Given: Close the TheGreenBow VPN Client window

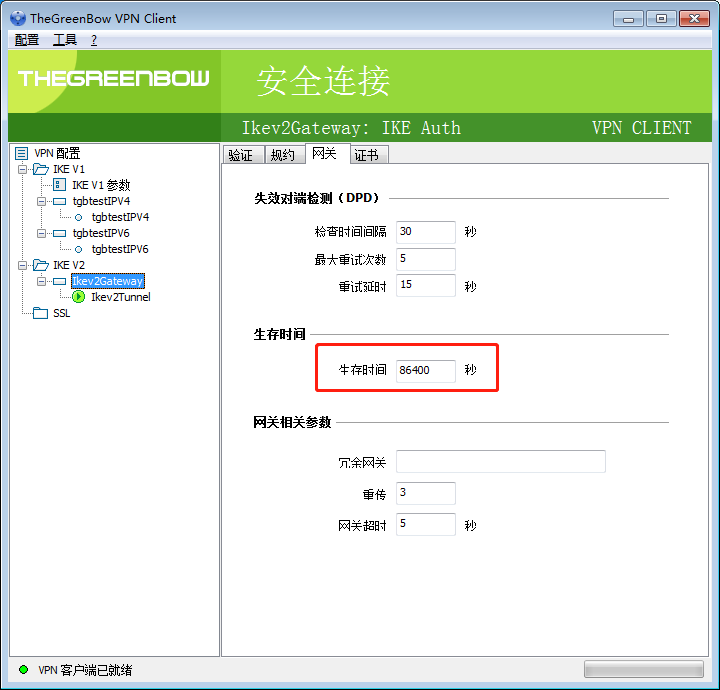Looking at the screenshot, I should [694, 19].
